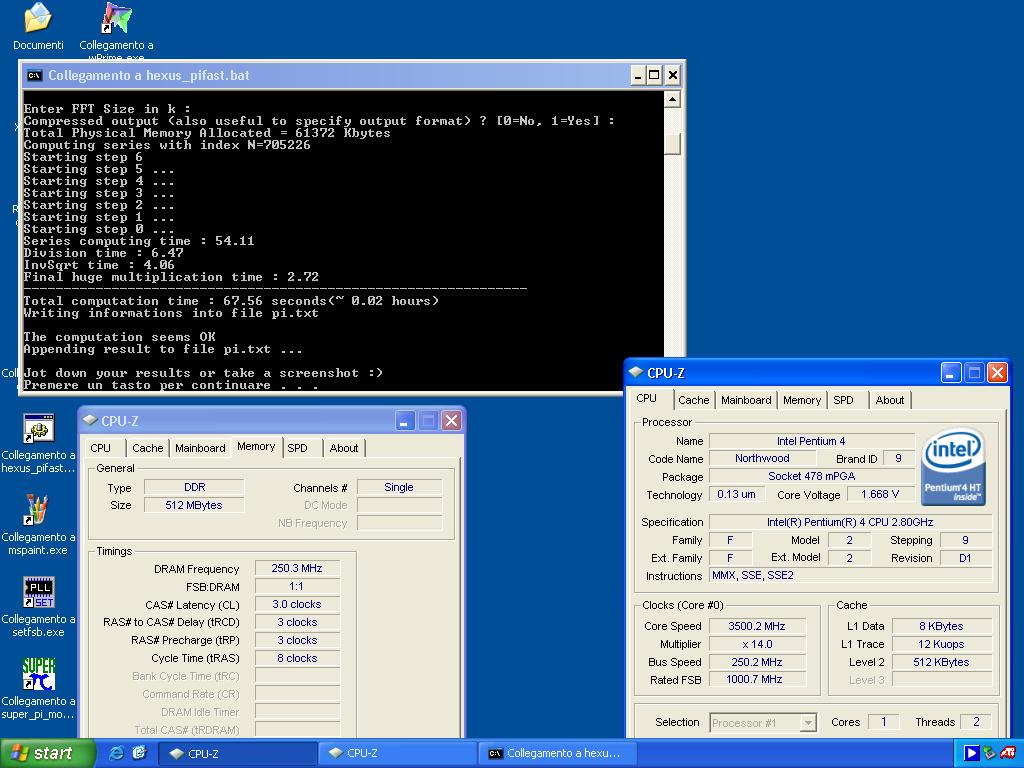The image size is (1024, 768).
Task: Maximize the pifast console window
Action: (654, 76)
